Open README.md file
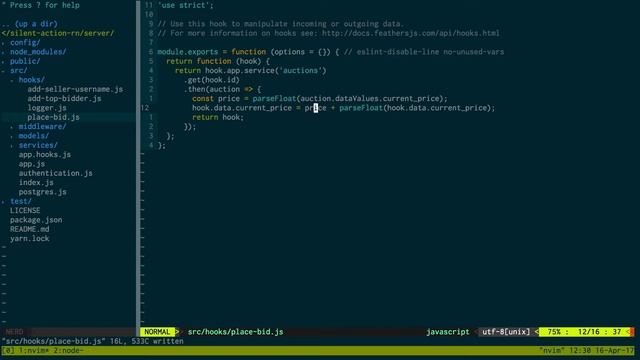The height and width of the screenshot is (360, 640). click(x=29, y=229)
